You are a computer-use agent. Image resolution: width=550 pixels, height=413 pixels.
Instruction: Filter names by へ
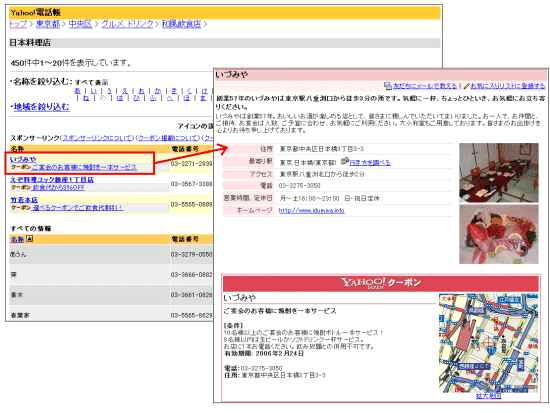click(170, 98)
